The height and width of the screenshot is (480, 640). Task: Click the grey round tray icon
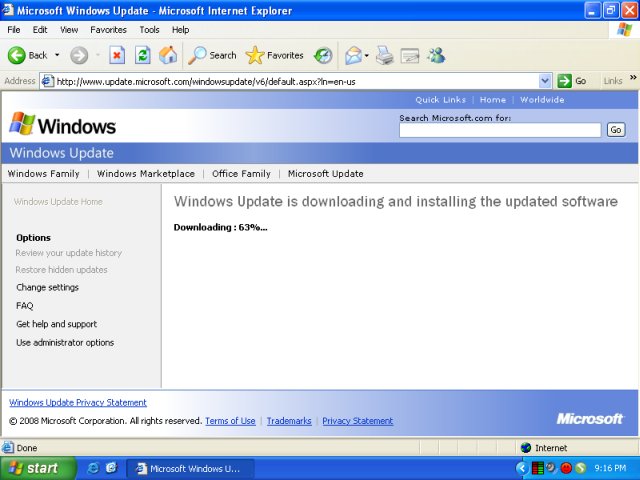coord(551,467)
